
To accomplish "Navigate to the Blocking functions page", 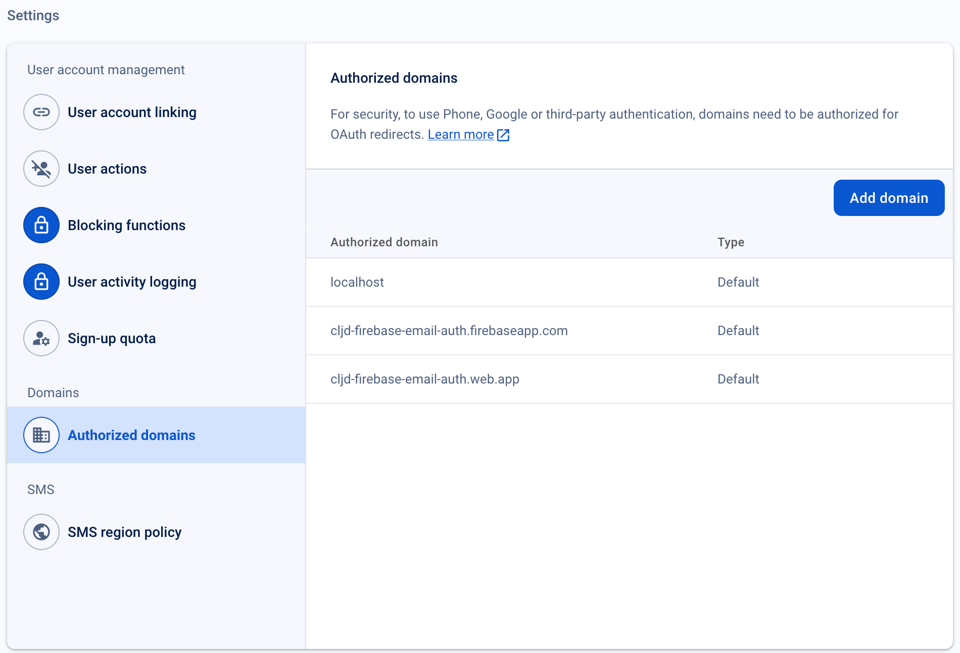I will click(x=126, y=225).
